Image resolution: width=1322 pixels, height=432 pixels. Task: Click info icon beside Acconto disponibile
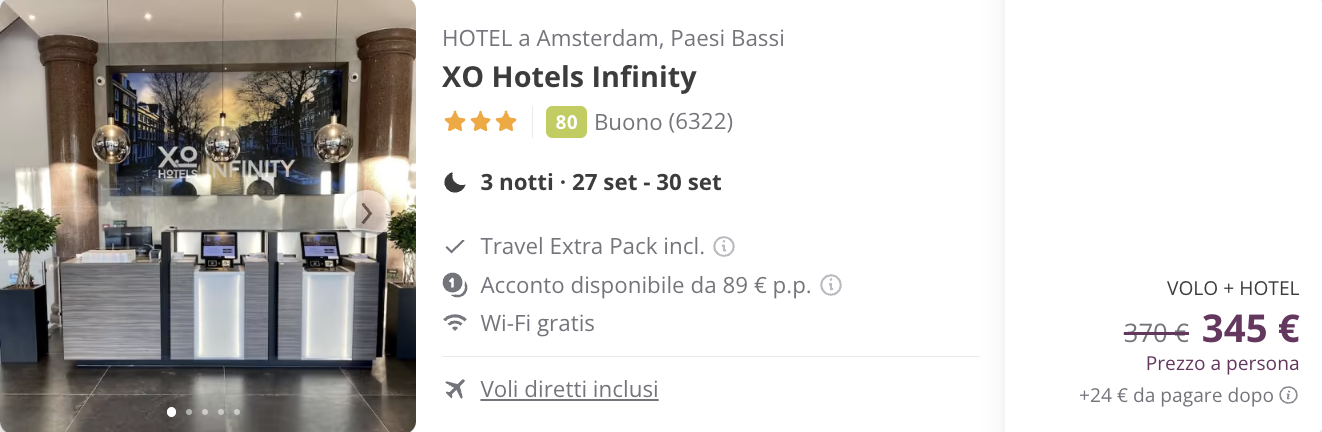(830, 285)
